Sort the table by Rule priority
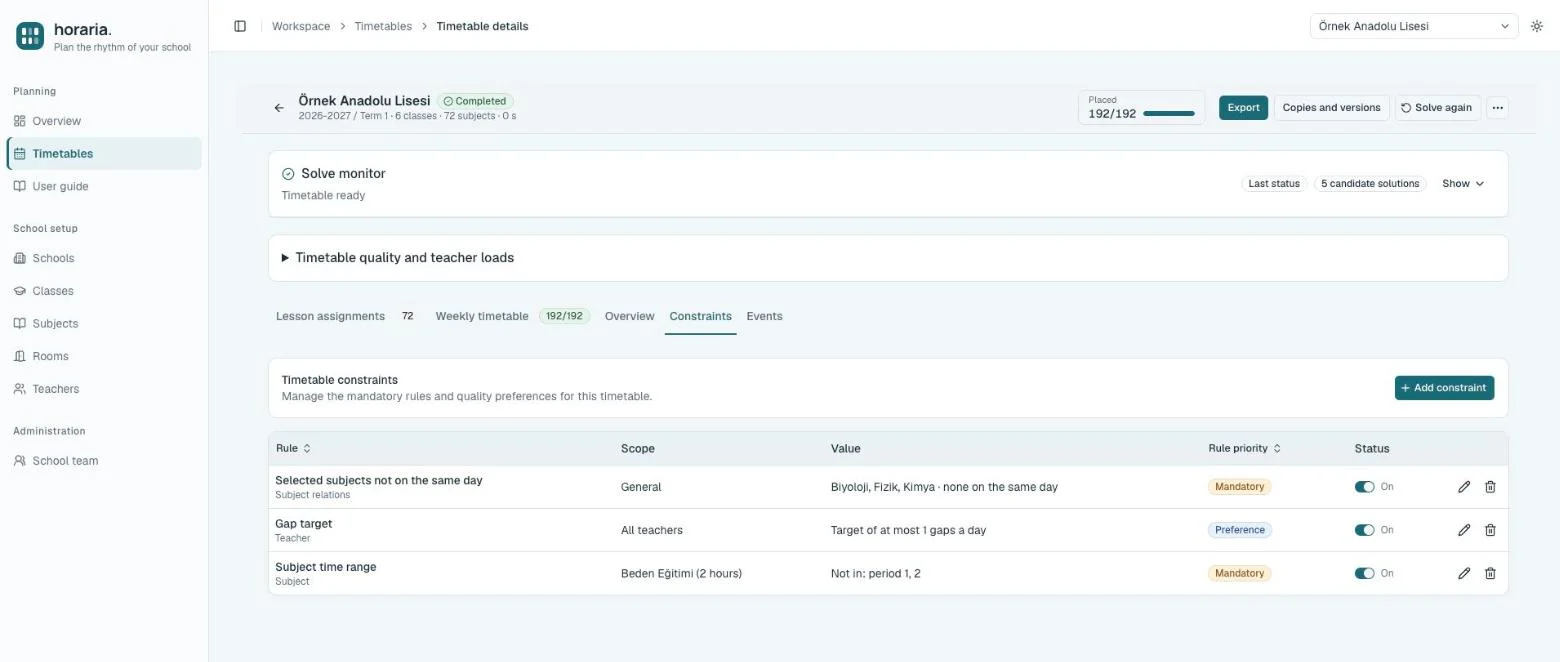The height and width of the screenshot is (662, 1560). 1245,448
